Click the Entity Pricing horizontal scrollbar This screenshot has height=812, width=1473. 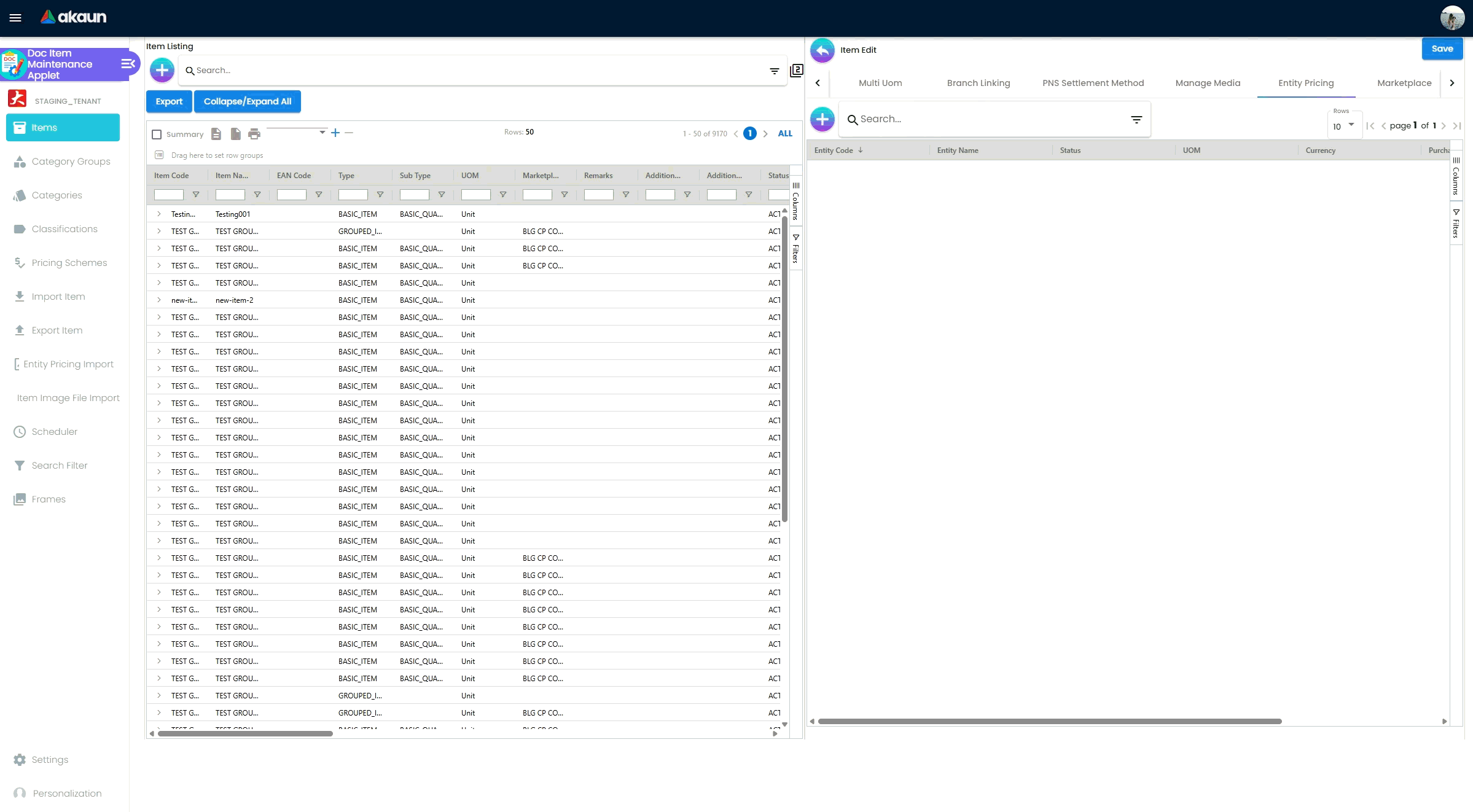1049,721
